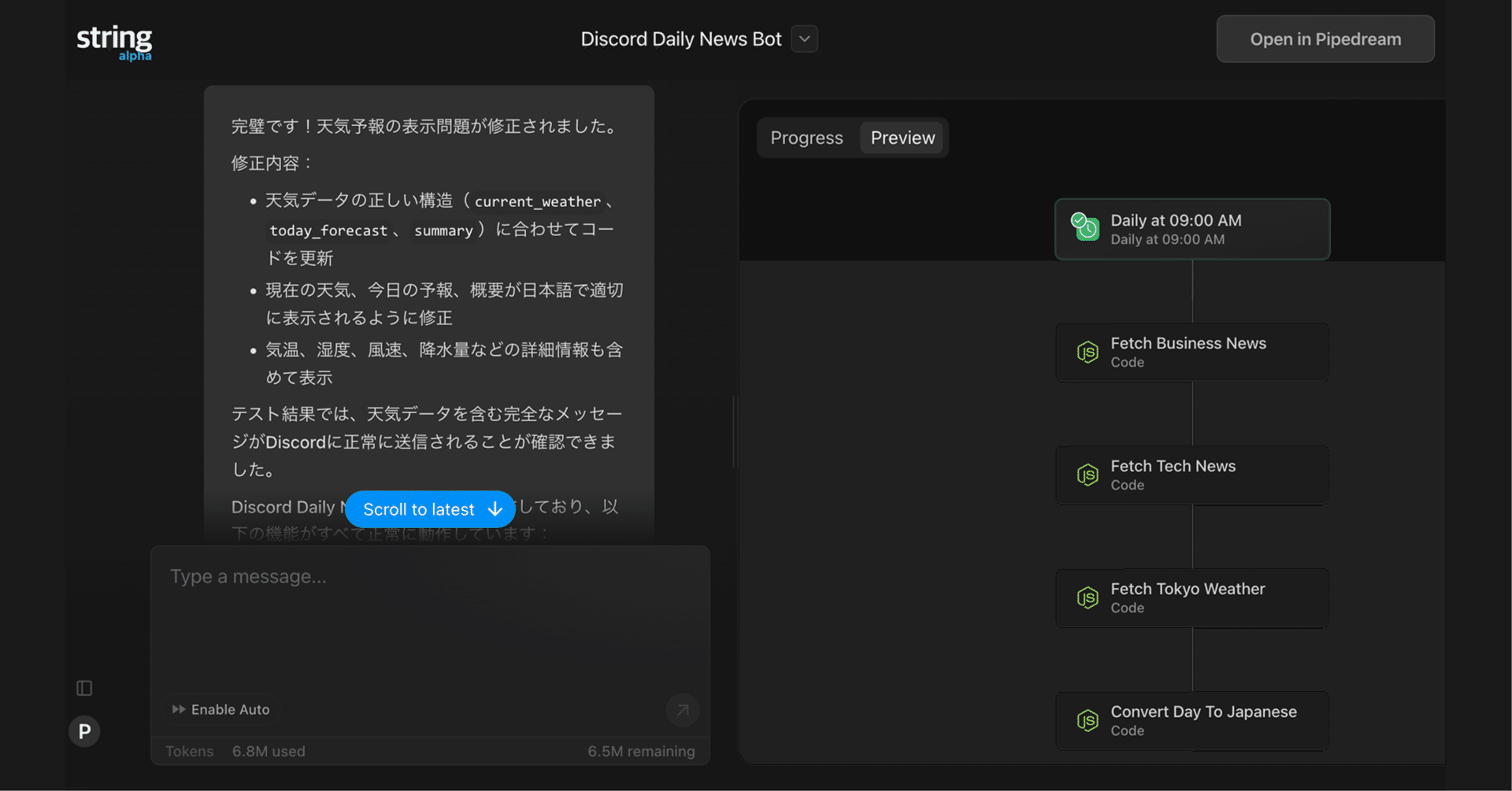Image resolution: width=1512 pixels, height=791 pixels.
Task: Click the Scroll to latest button
Action: (430, 509)
